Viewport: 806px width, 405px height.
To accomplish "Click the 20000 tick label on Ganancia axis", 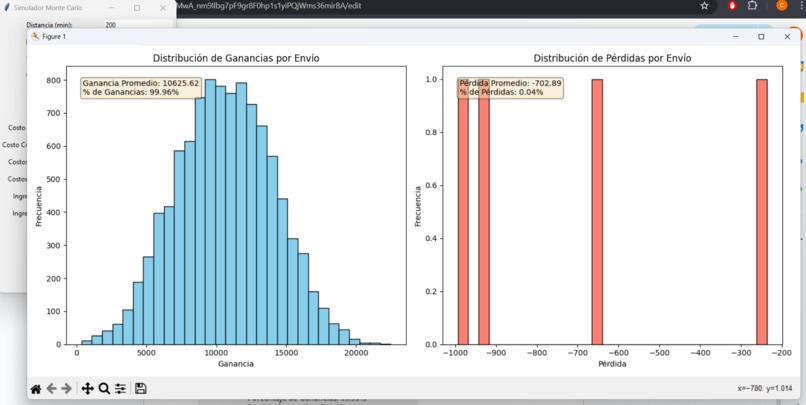I will click(x=356, y=353).
